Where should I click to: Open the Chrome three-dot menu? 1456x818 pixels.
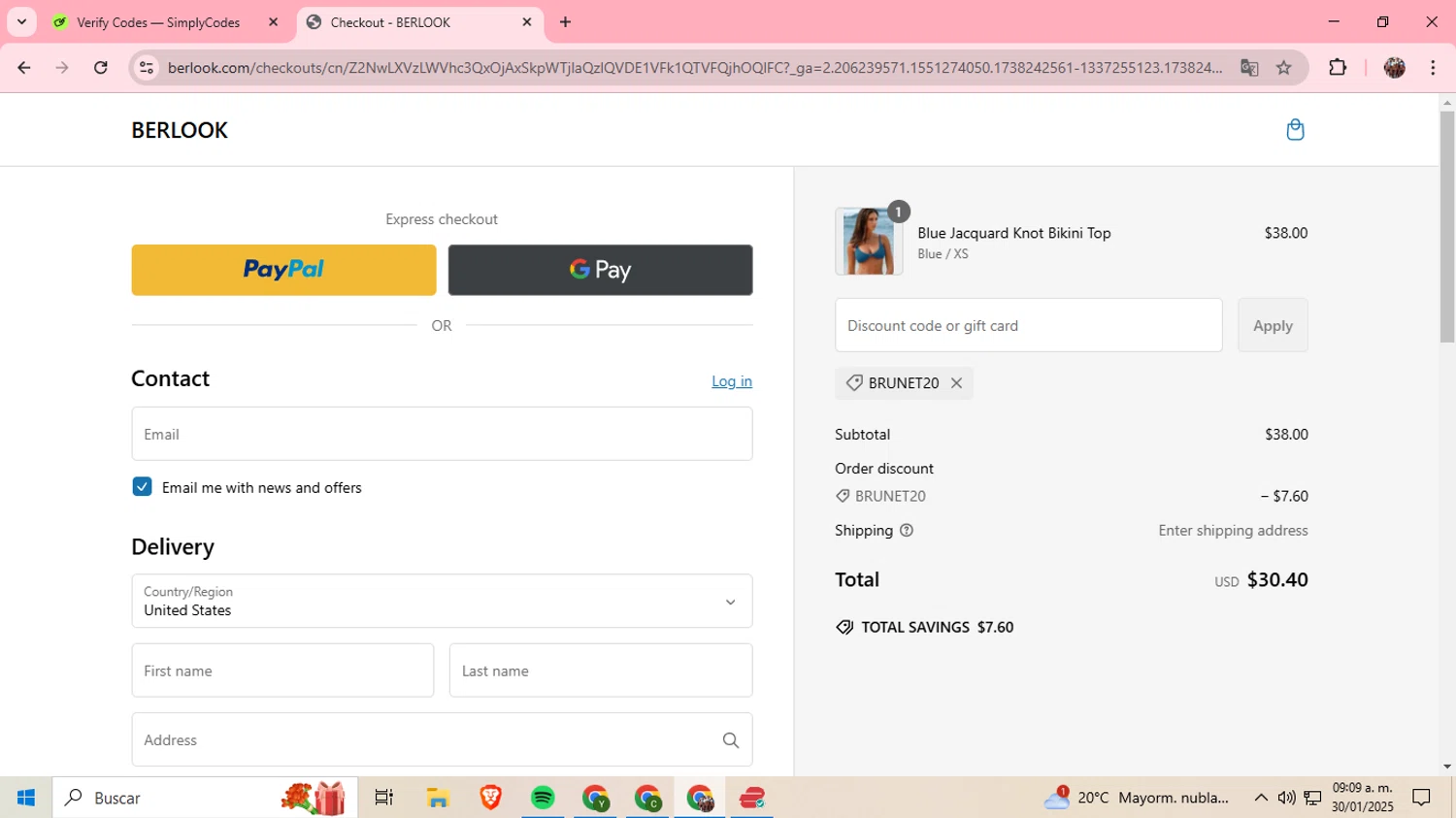(1433, 68)
